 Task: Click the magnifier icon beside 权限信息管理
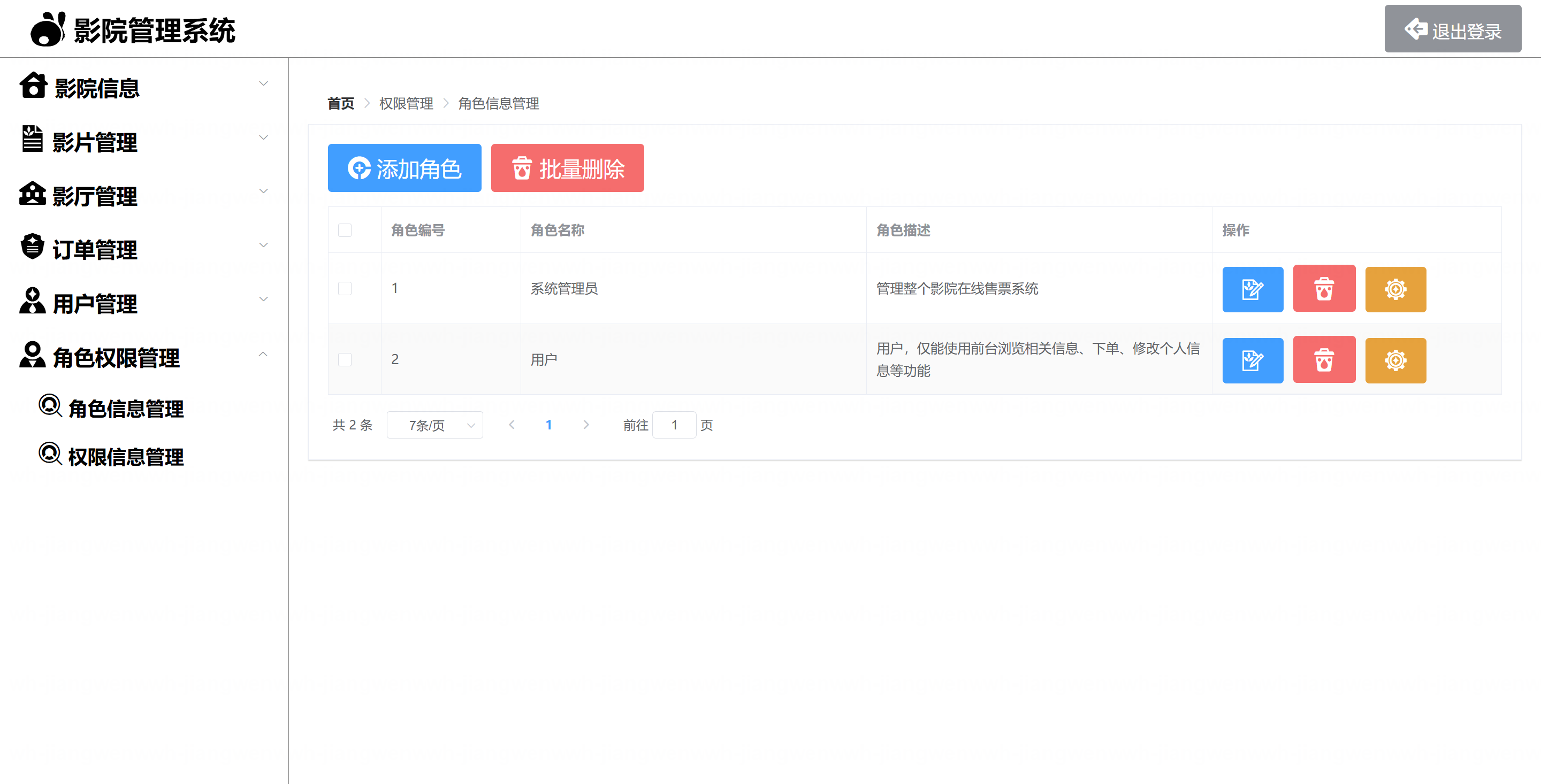coord(50,454)
